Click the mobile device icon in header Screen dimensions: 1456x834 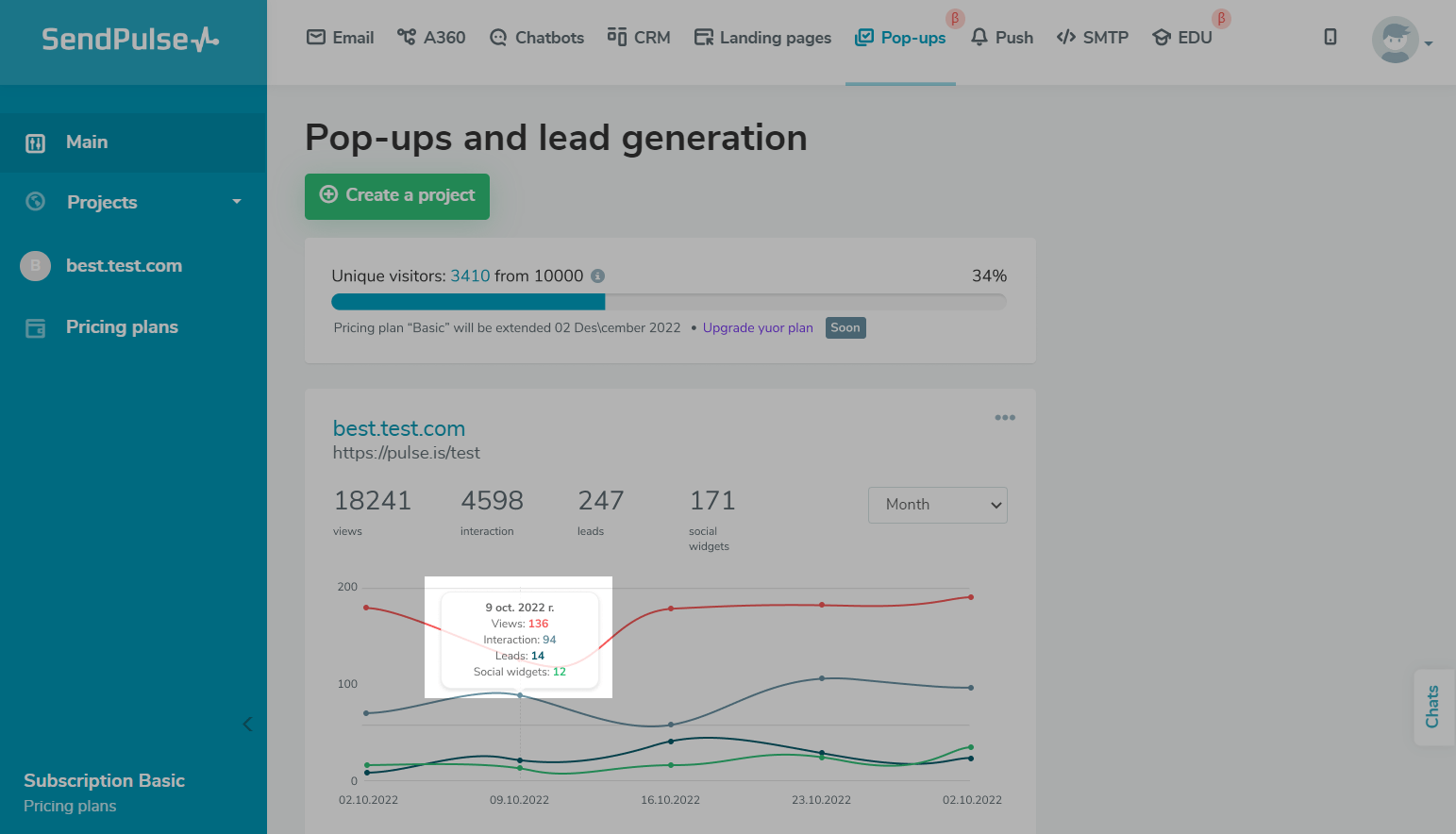[x=1330, y=37]
